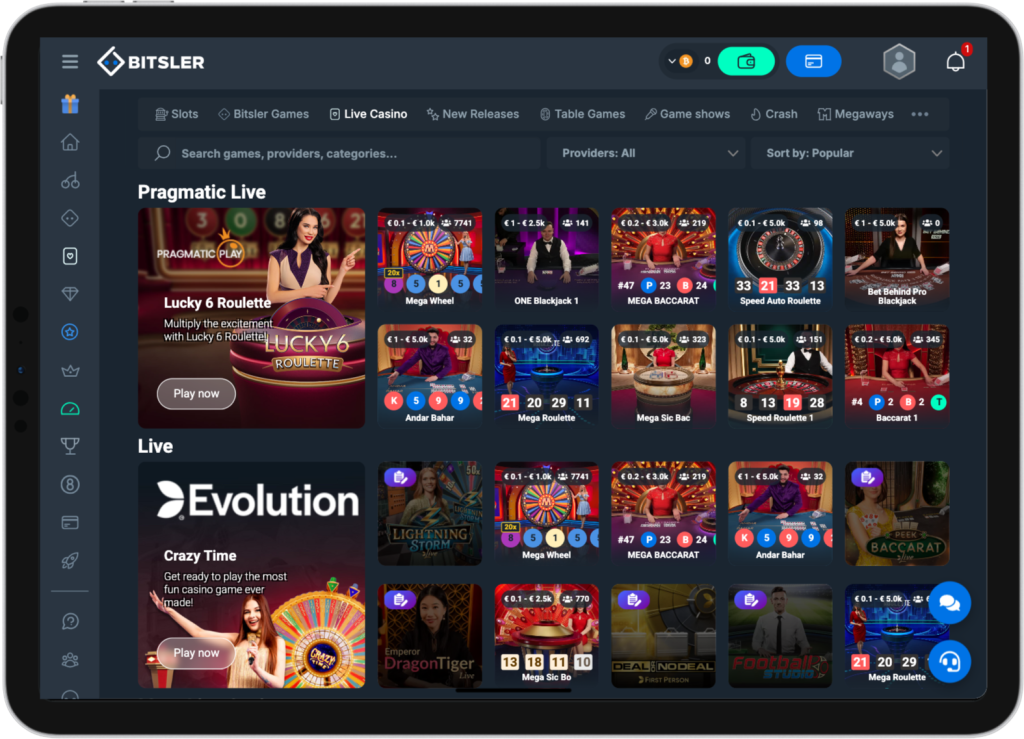
Task: Open the Football Studio game
Action: pyautogui.click(x=780, y=636)
